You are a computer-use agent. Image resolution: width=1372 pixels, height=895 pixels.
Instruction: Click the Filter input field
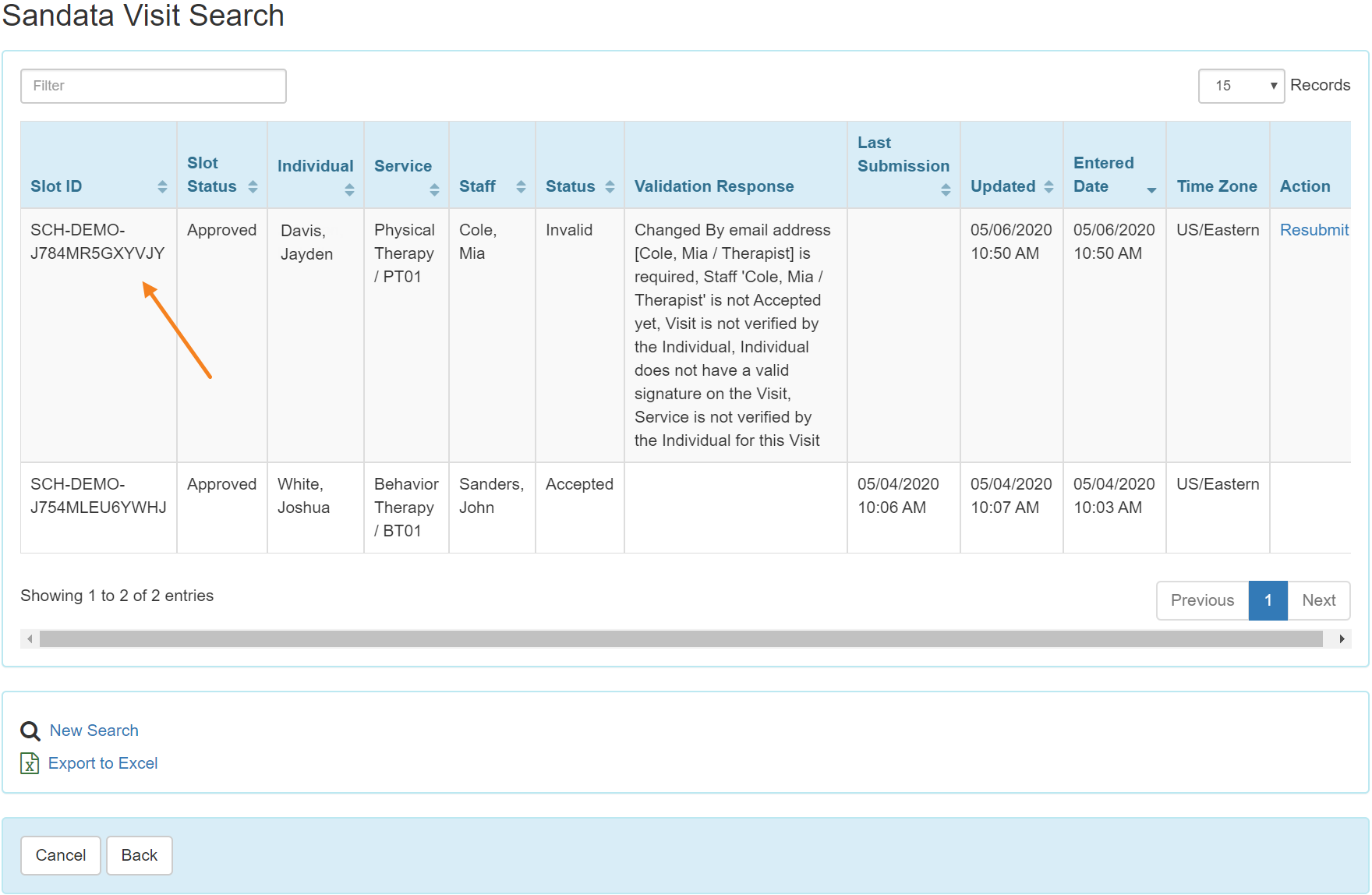154,86
